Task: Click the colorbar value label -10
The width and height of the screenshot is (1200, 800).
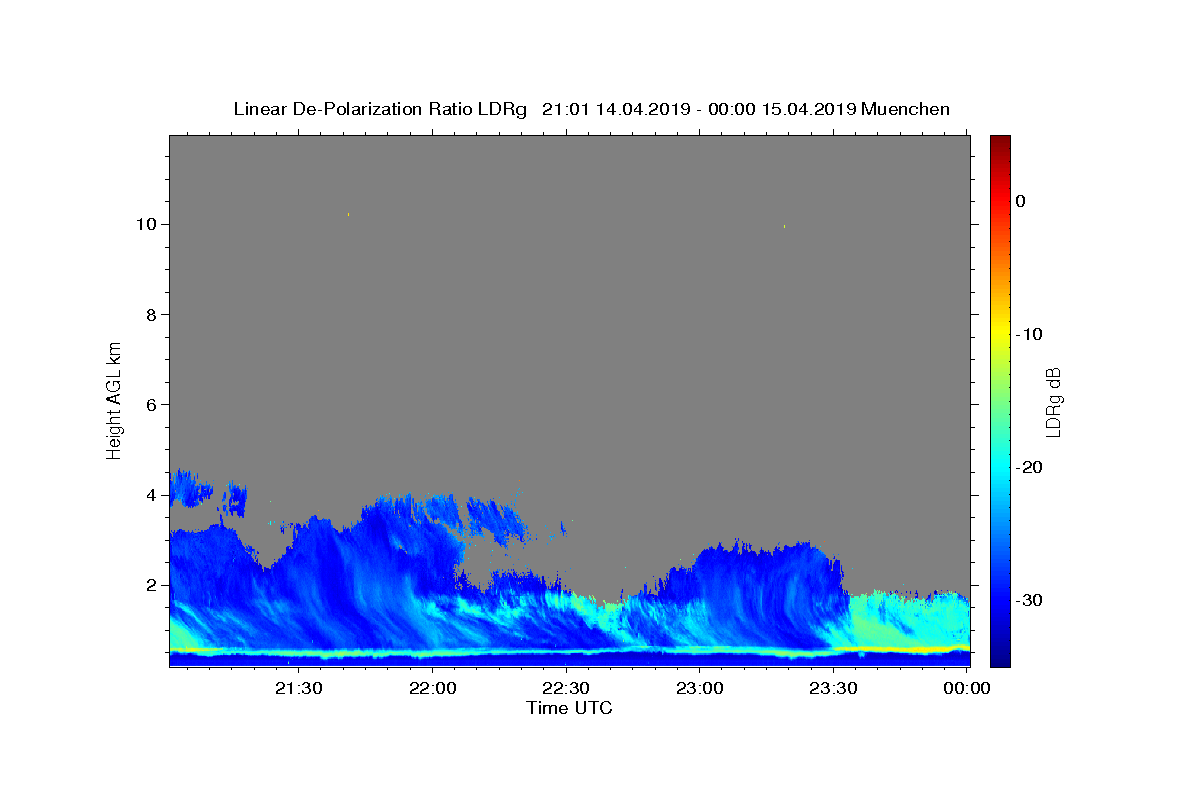Action: click(x=1030, y=334)
